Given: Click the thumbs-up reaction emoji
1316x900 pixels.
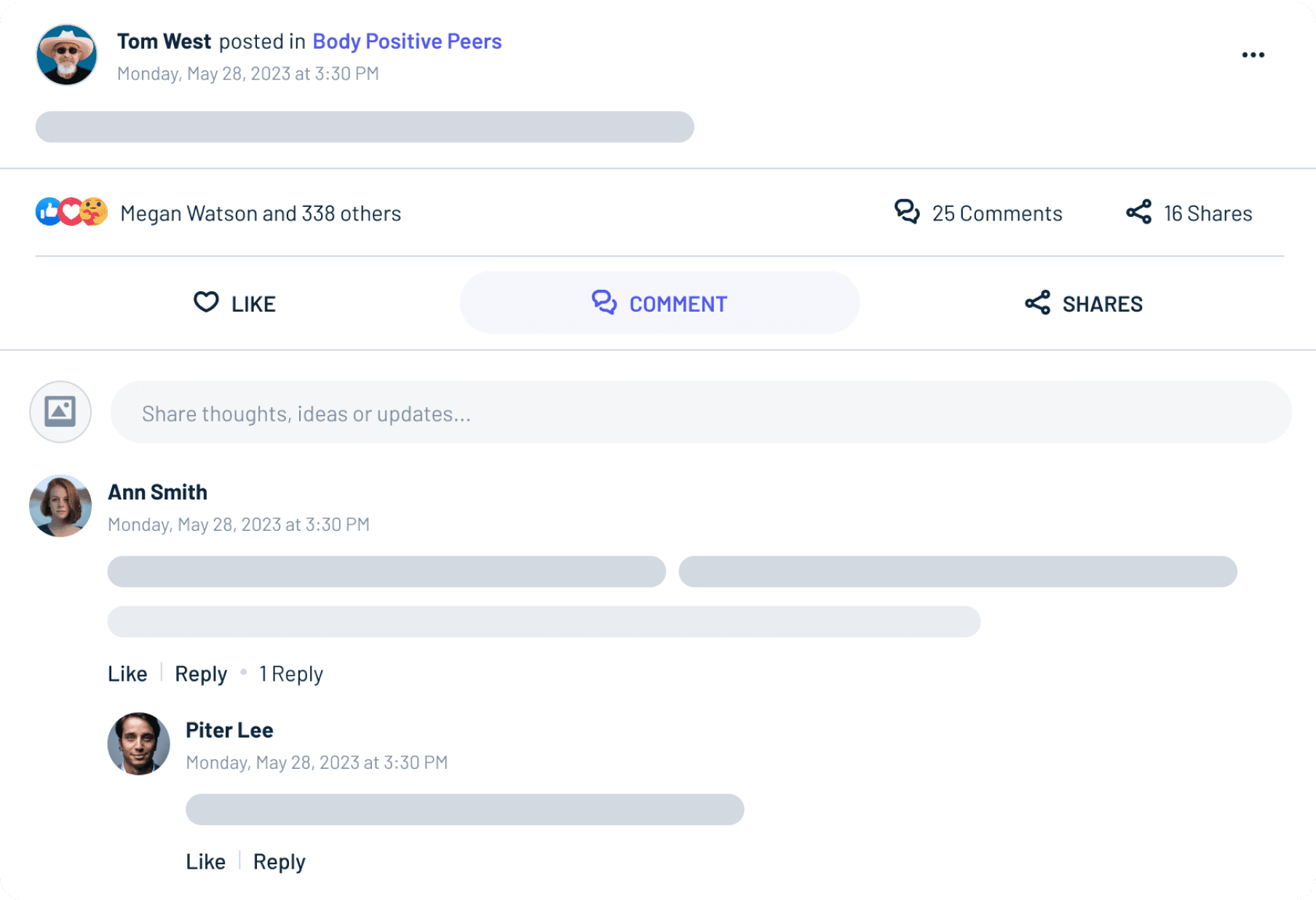Looking at the screenshot, I should (48, 212).
